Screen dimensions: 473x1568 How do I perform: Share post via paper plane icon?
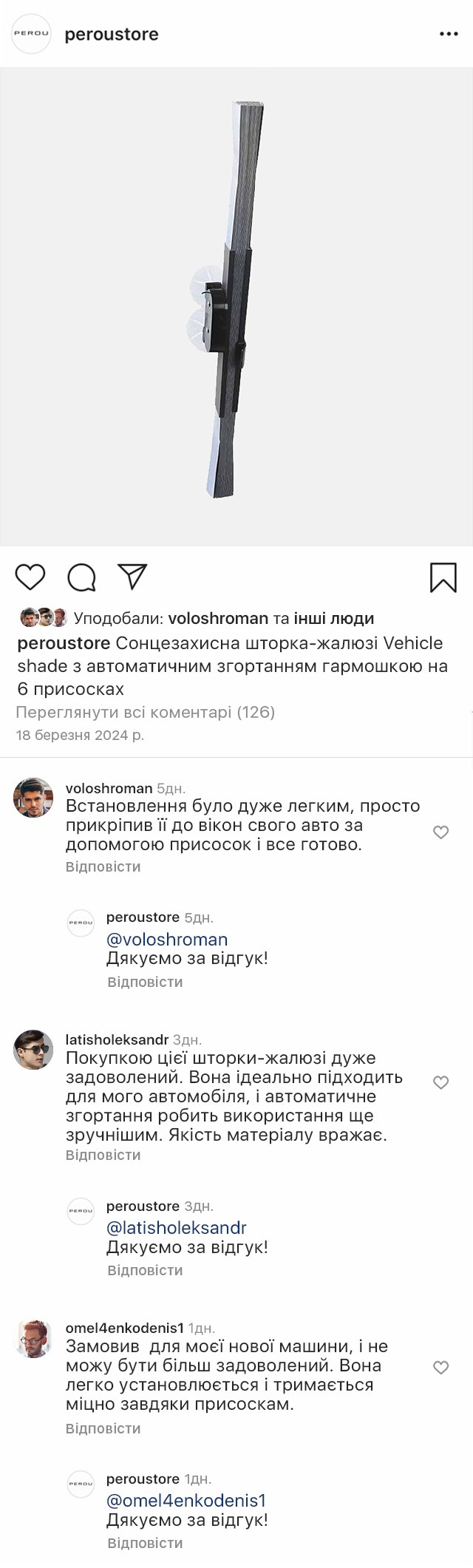coord(133,577)
